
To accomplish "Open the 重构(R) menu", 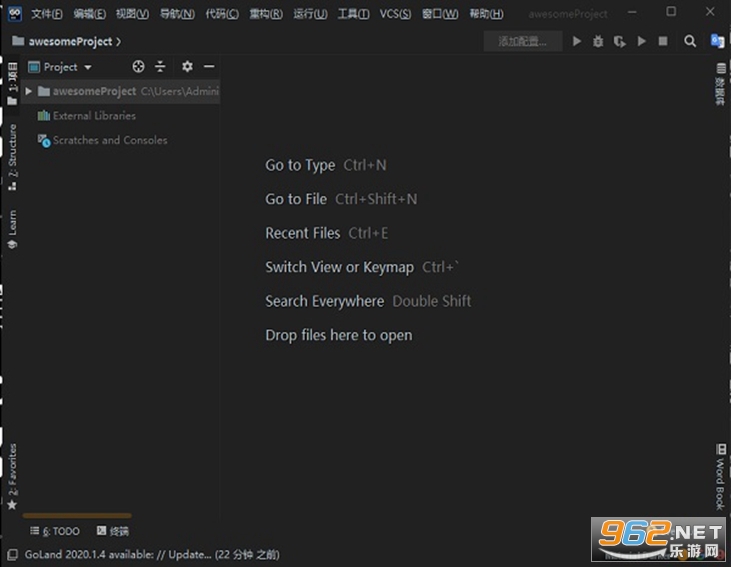I will coord(266,14).
